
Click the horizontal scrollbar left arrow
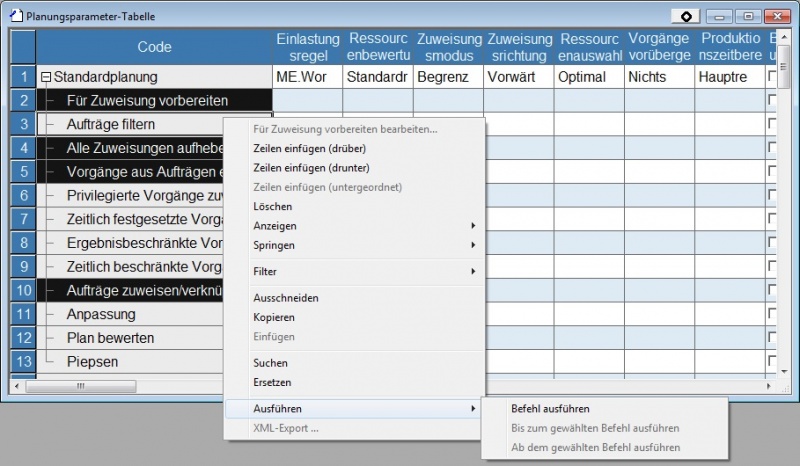(x=16, y=386)
